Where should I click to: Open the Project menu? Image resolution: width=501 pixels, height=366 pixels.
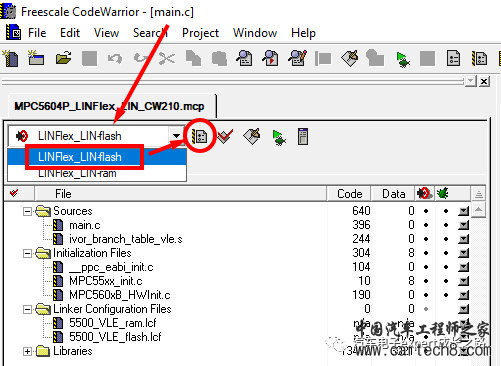tap(200, 33)
